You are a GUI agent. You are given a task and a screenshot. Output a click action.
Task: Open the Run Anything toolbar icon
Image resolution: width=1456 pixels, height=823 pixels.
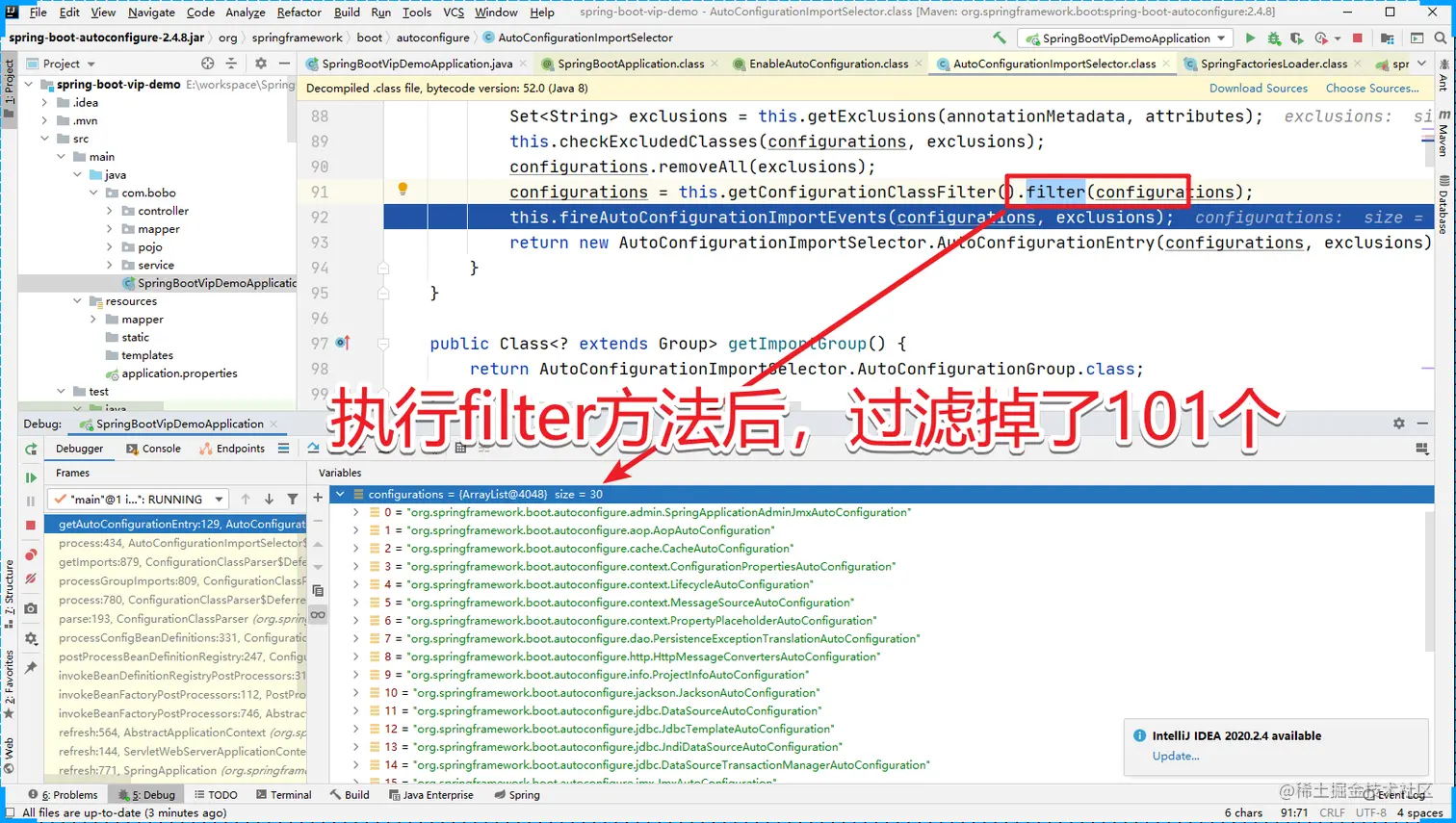pos(1417,38)
